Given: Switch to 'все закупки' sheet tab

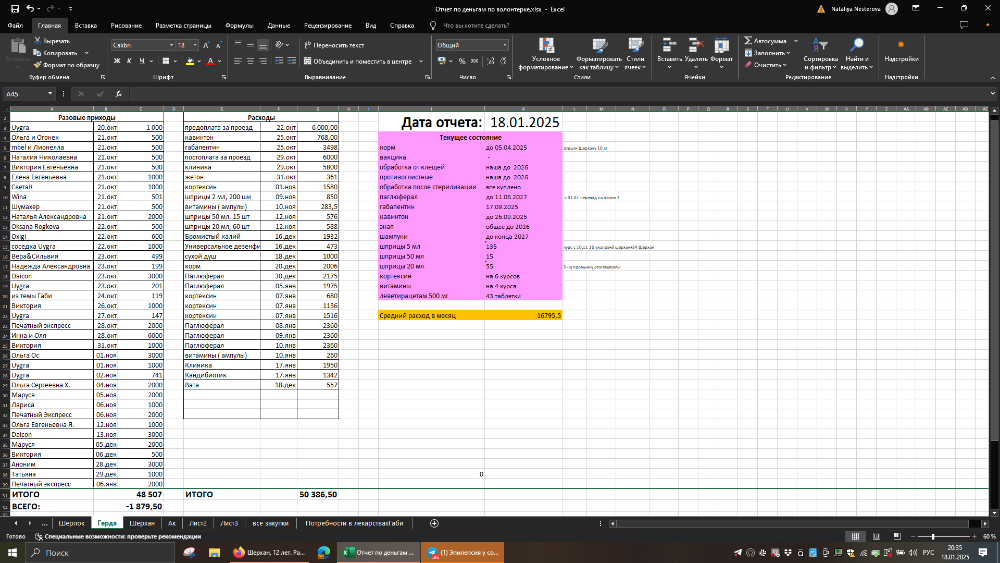Looking at the screenshot, I should click(270, 523).
